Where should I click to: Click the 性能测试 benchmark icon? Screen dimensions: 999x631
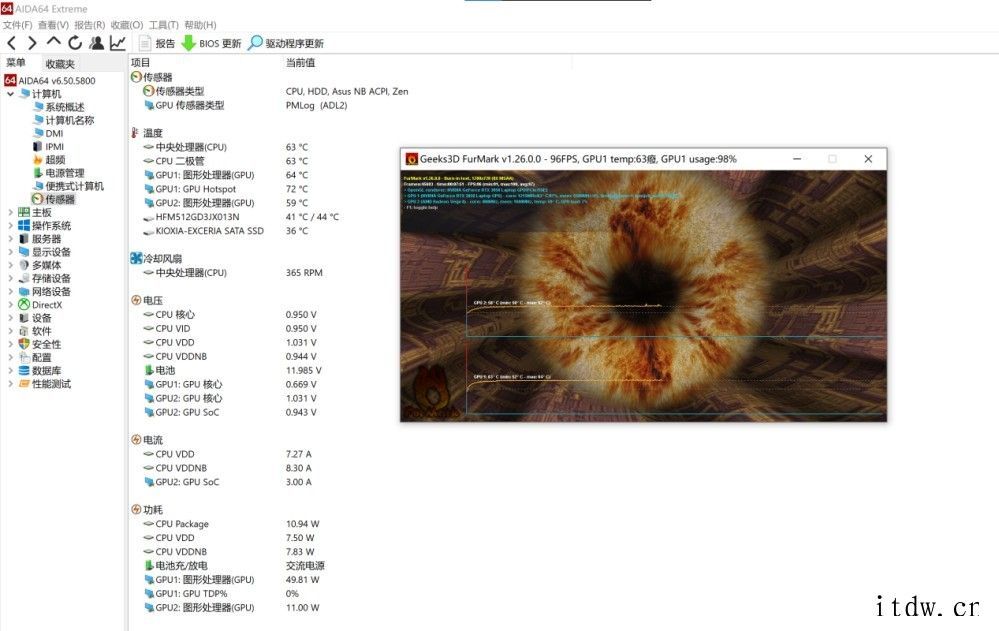24,384
